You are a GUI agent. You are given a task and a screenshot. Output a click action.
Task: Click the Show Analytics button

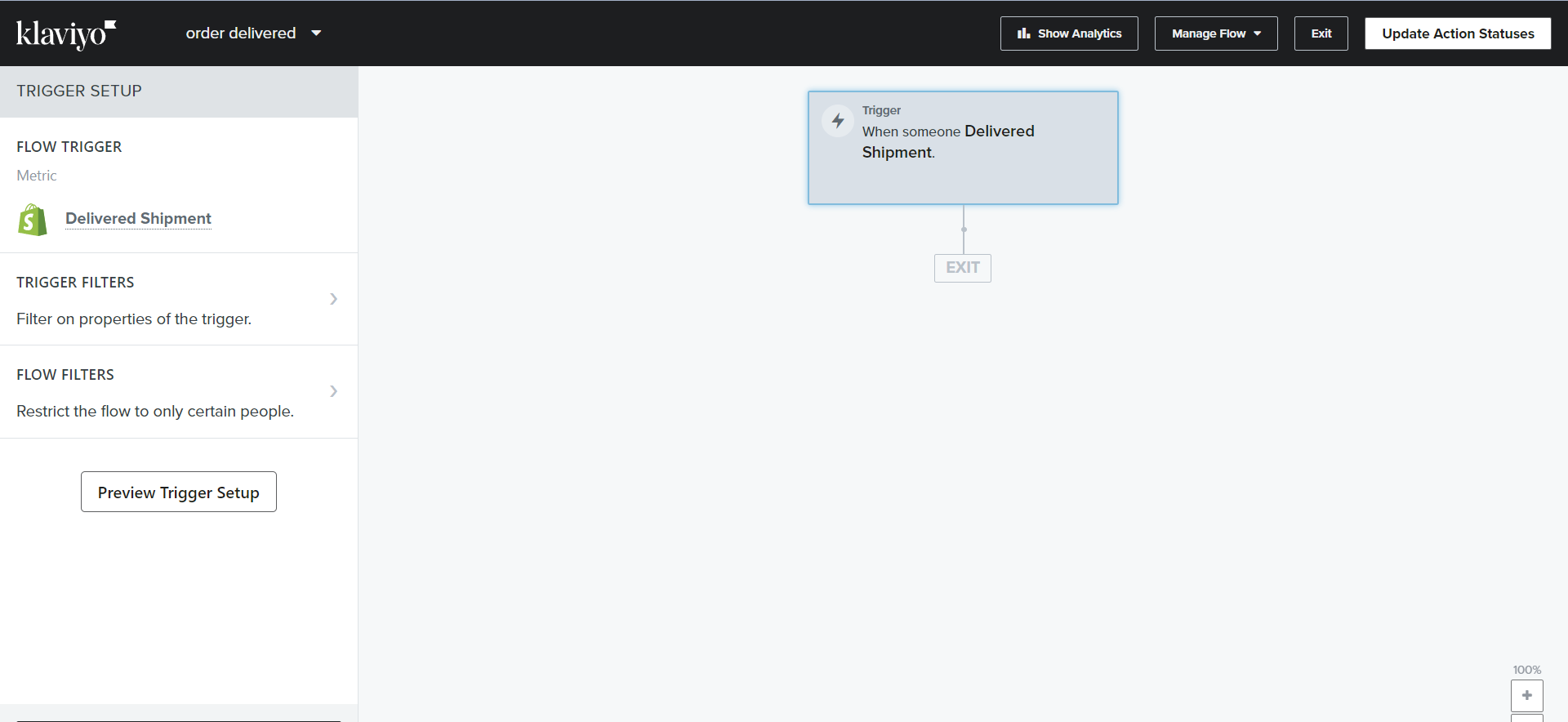pos(1069,33)
